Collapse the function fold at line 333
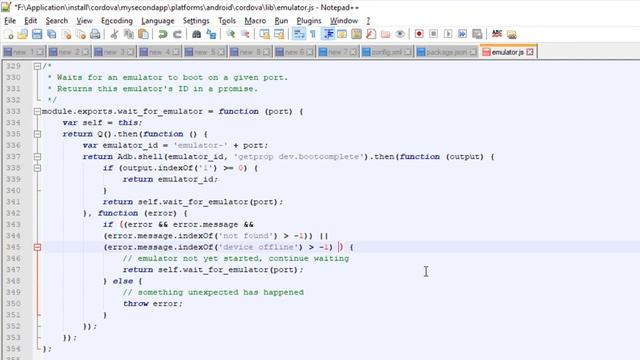The width and height of the screenshot is (640, 360). pyautogui.click(x=37, y=111)
